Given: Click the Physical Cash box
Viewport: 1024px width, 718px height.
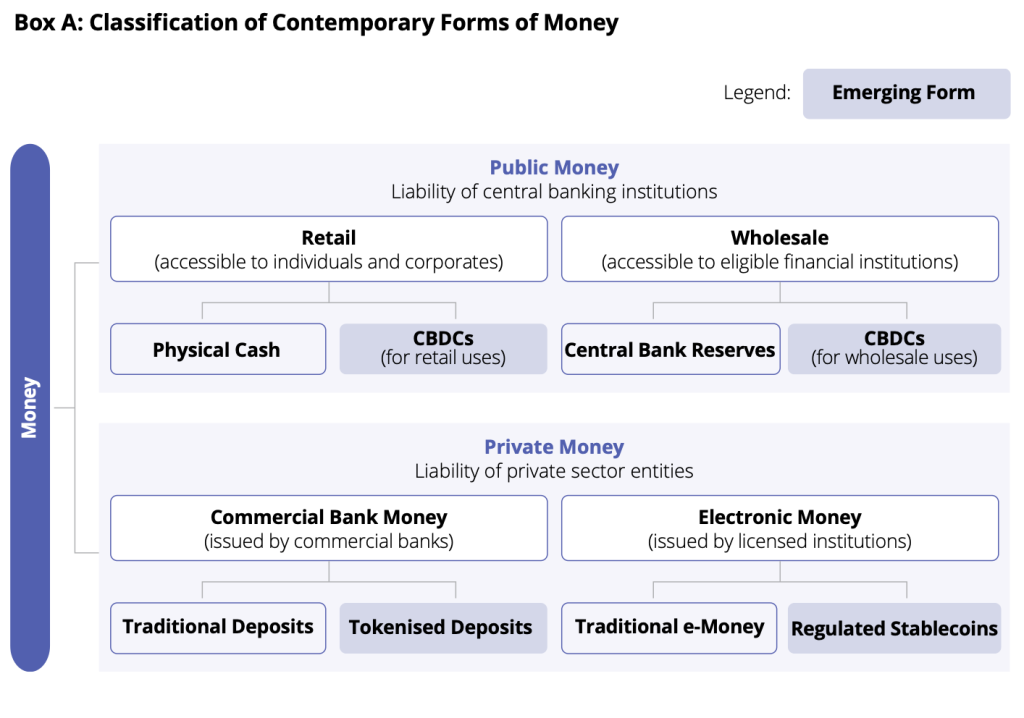Looking at the screenshot, I should (217, 349).
